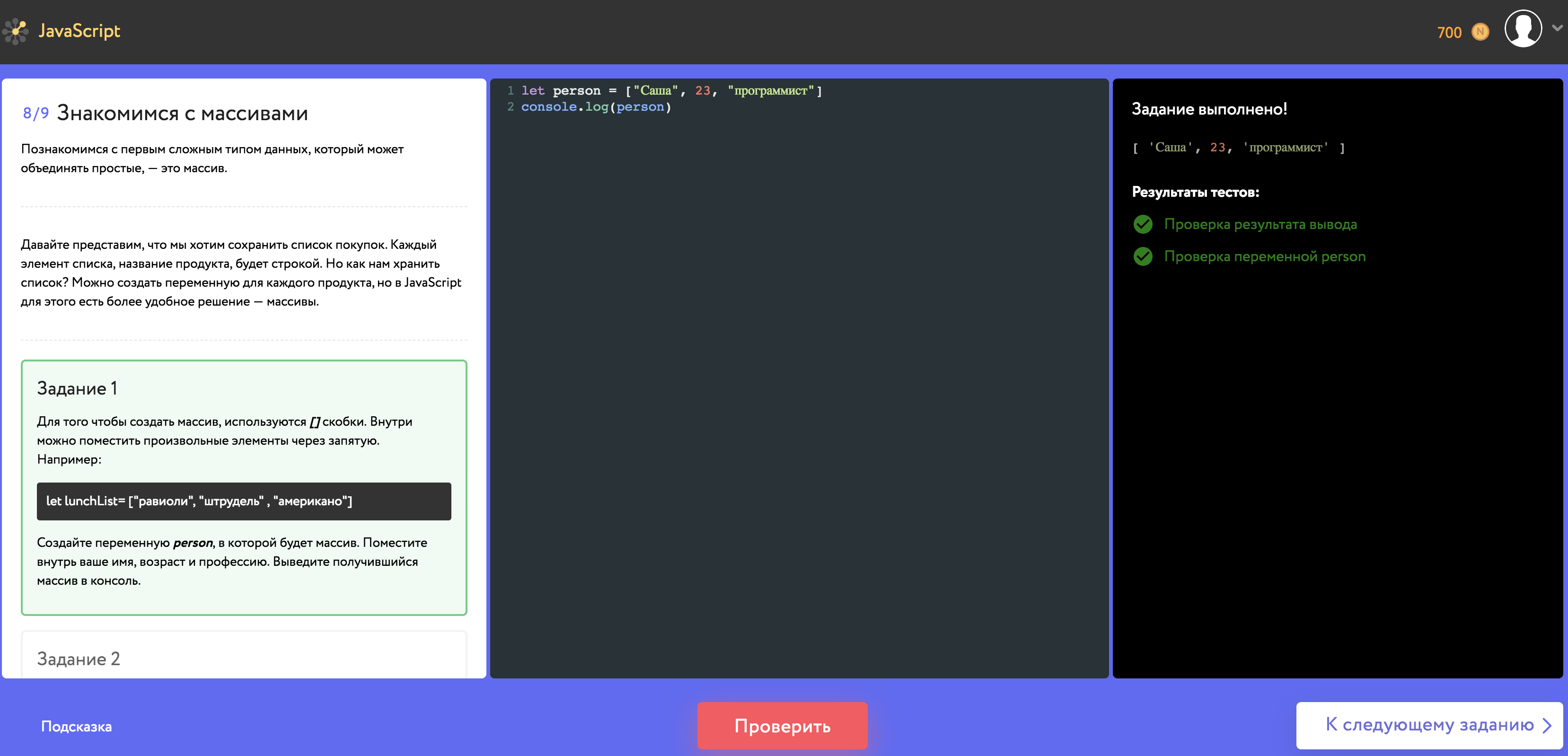This screenshot has width=1568, height=756.
Task: Open the Подсказка hint link
Action: [76, 726]
